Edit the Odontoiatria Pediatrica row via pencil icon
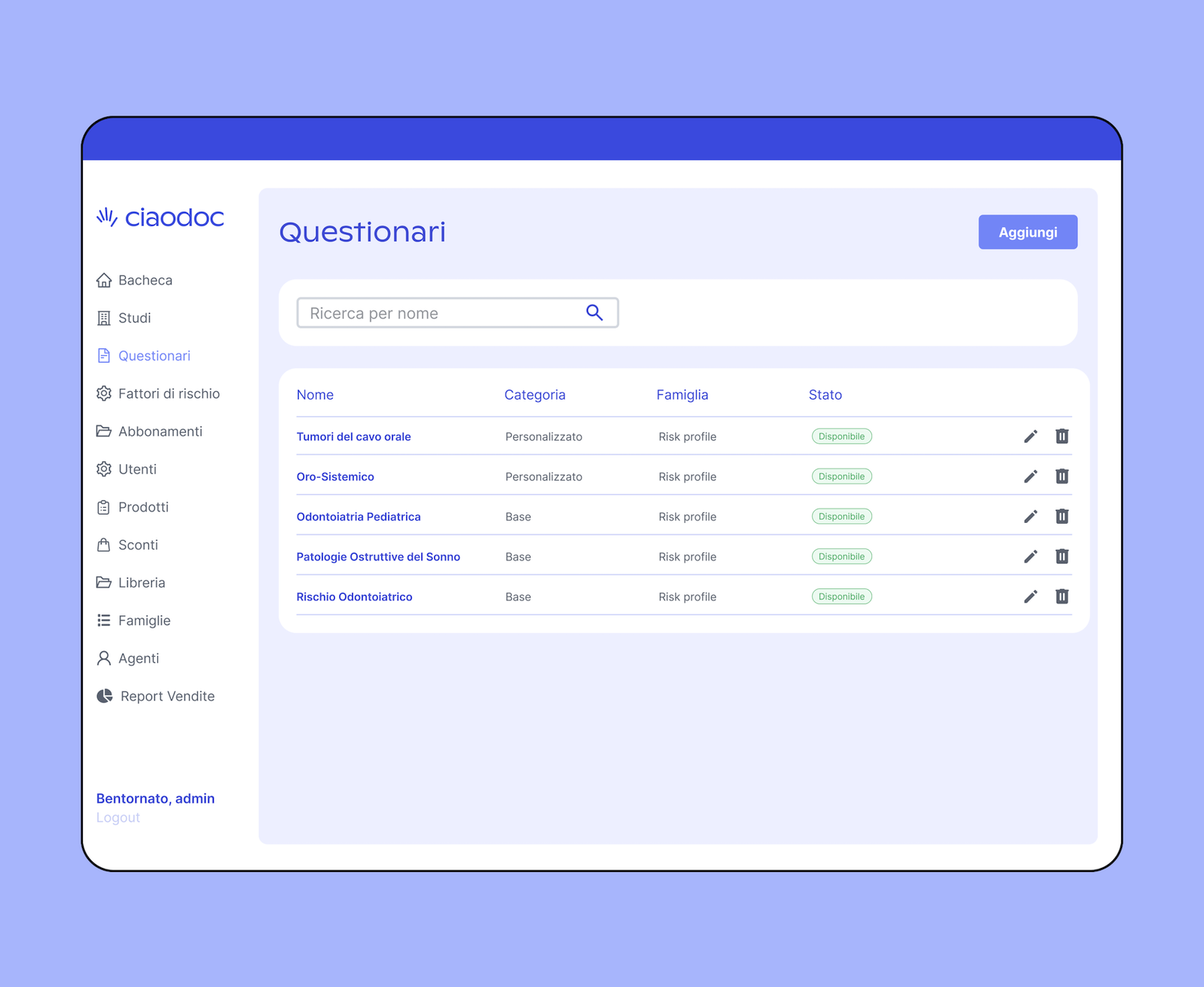The height and width of the screenshot is (987, 1204). tap(1030, 516)
